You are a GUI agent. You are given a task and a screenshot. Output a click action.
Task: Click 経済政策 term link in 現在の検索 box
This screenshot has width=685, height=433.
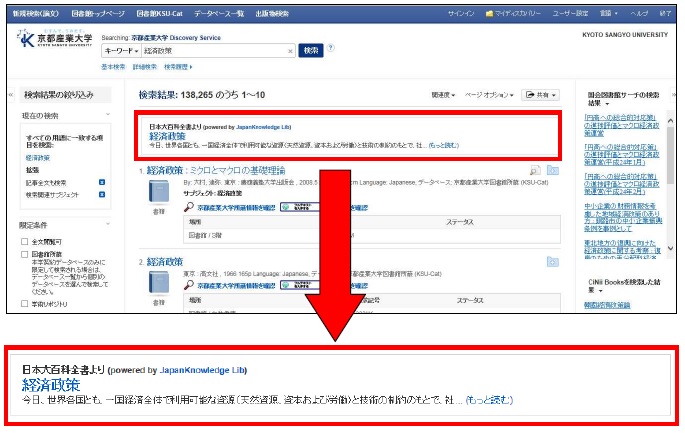[x=38, y=158]
